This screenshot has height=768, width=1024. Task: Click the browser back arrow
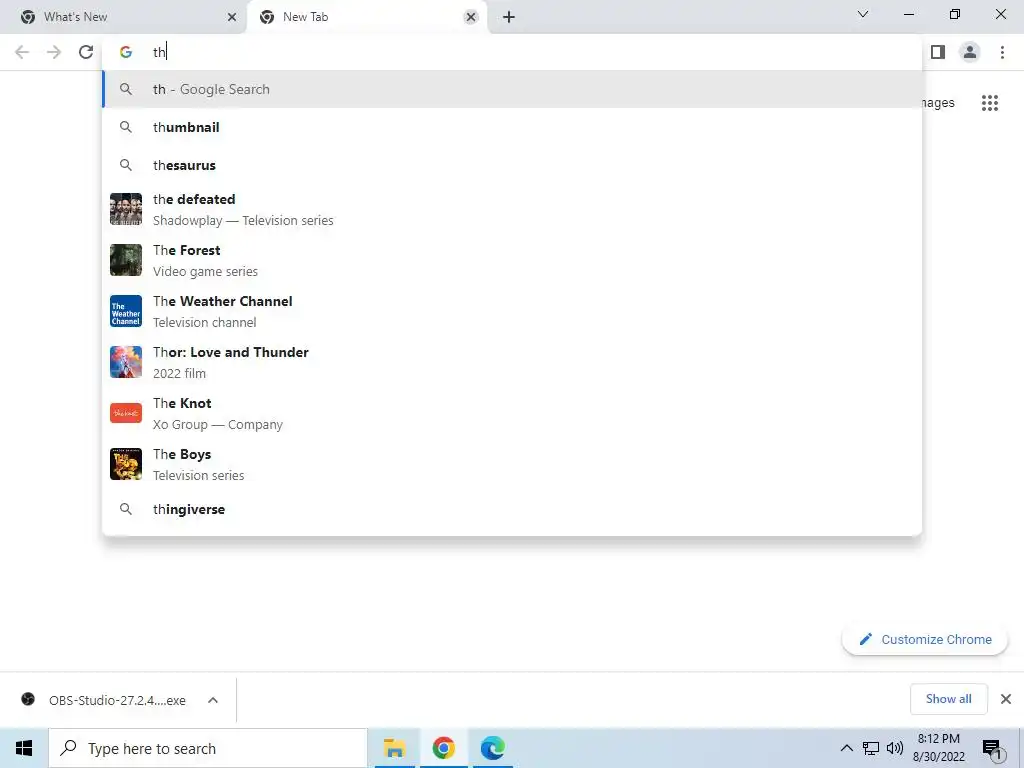point(22,52)
